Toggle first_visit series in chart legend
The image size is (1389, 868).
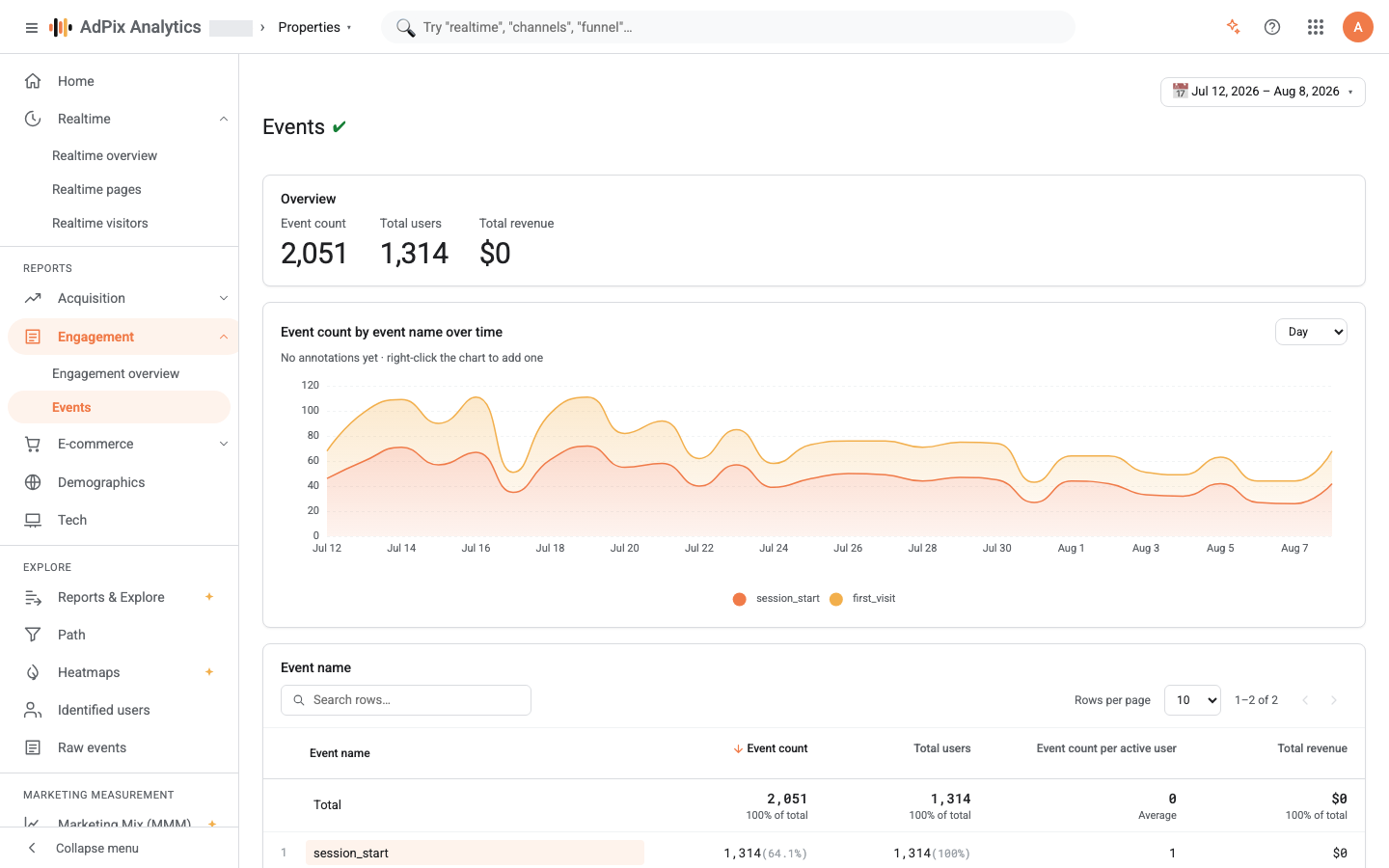pyautogui.click(x=862, y=599)
